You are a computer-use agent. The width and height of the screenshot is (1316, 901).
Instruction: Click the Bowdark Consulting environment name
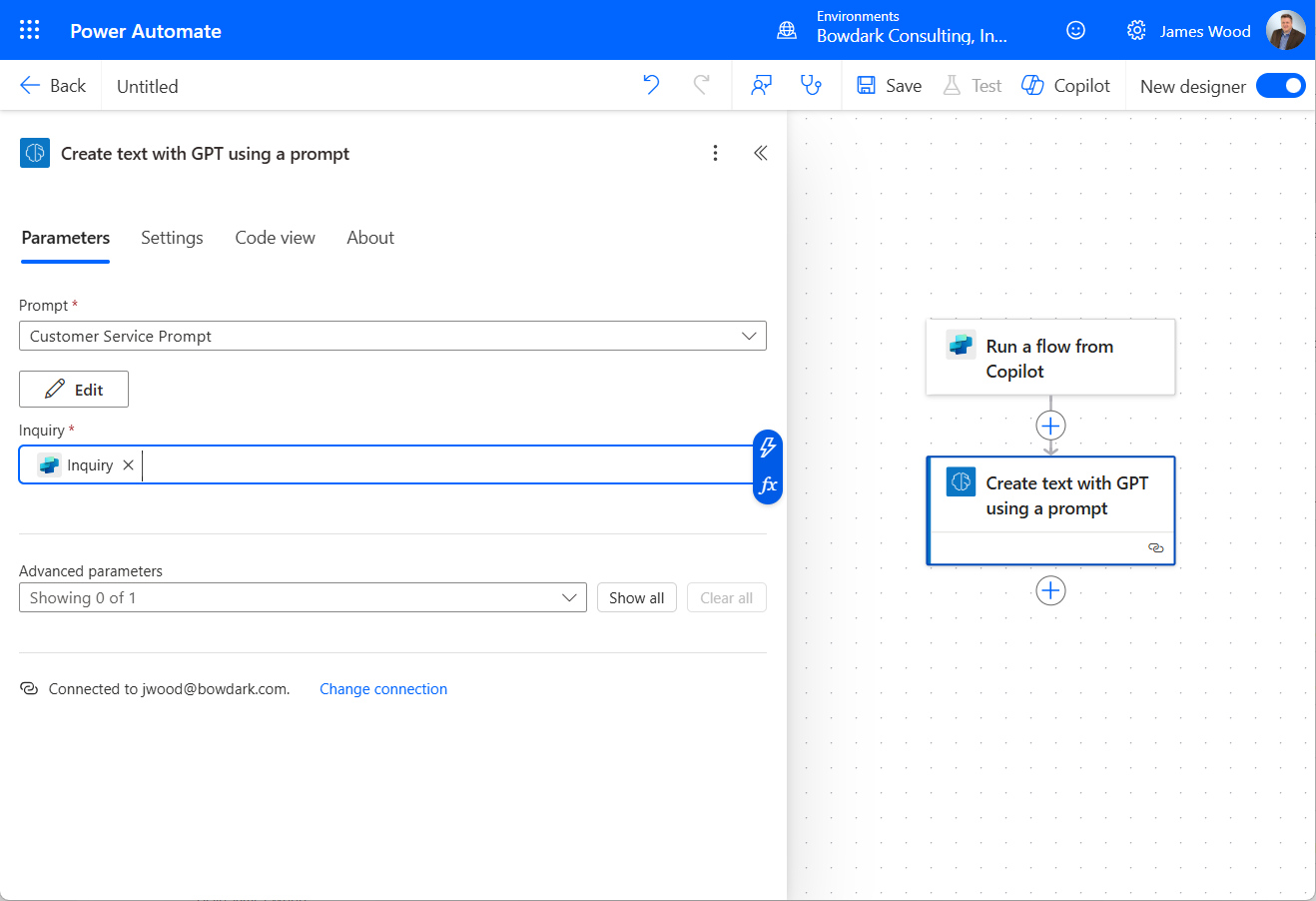point(912,36)
